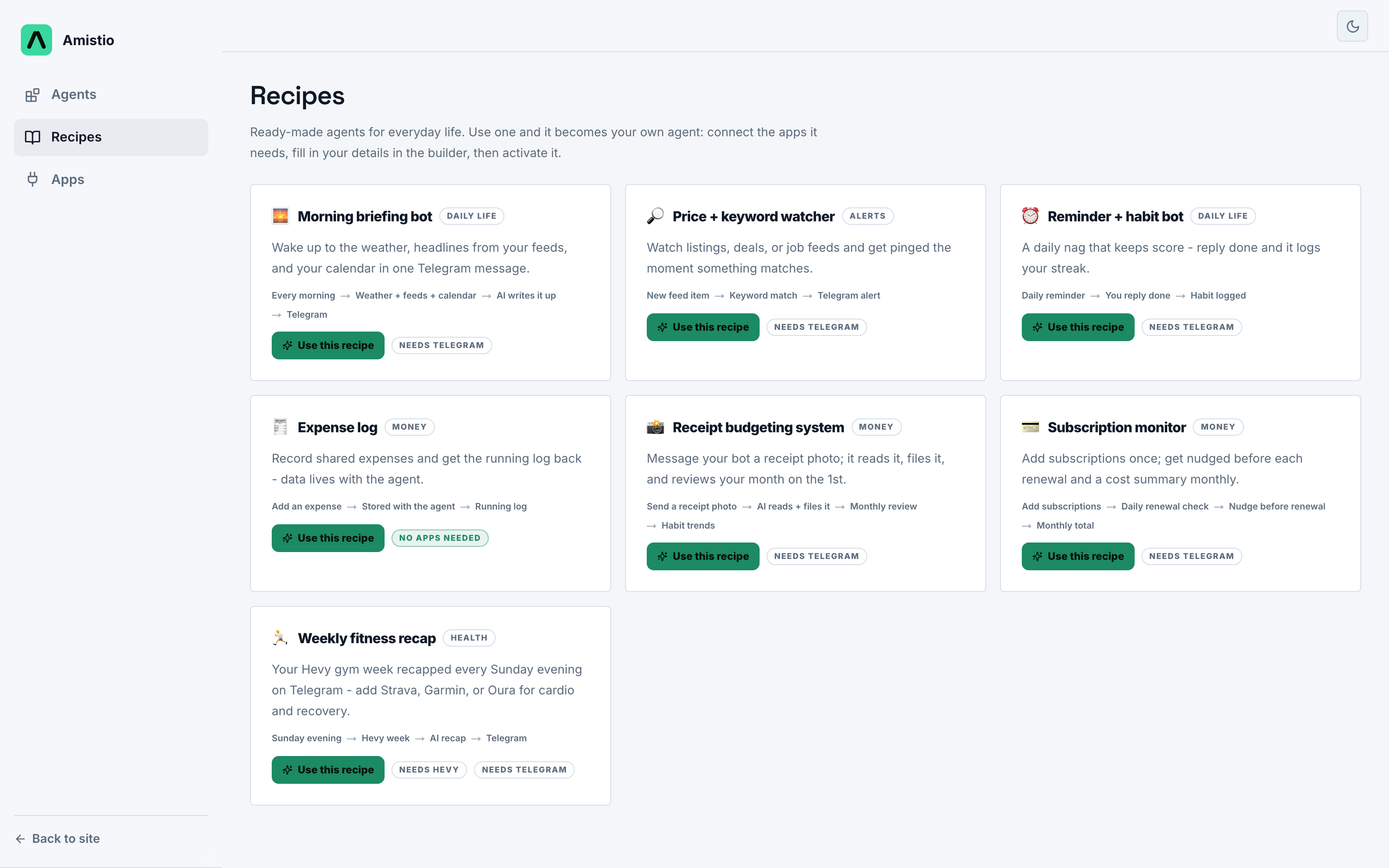The height and width of the screenshot is (868, 1389).
Task: Click the Amistio logo icon
Action: pyautogui.click(x=36, y=39)
